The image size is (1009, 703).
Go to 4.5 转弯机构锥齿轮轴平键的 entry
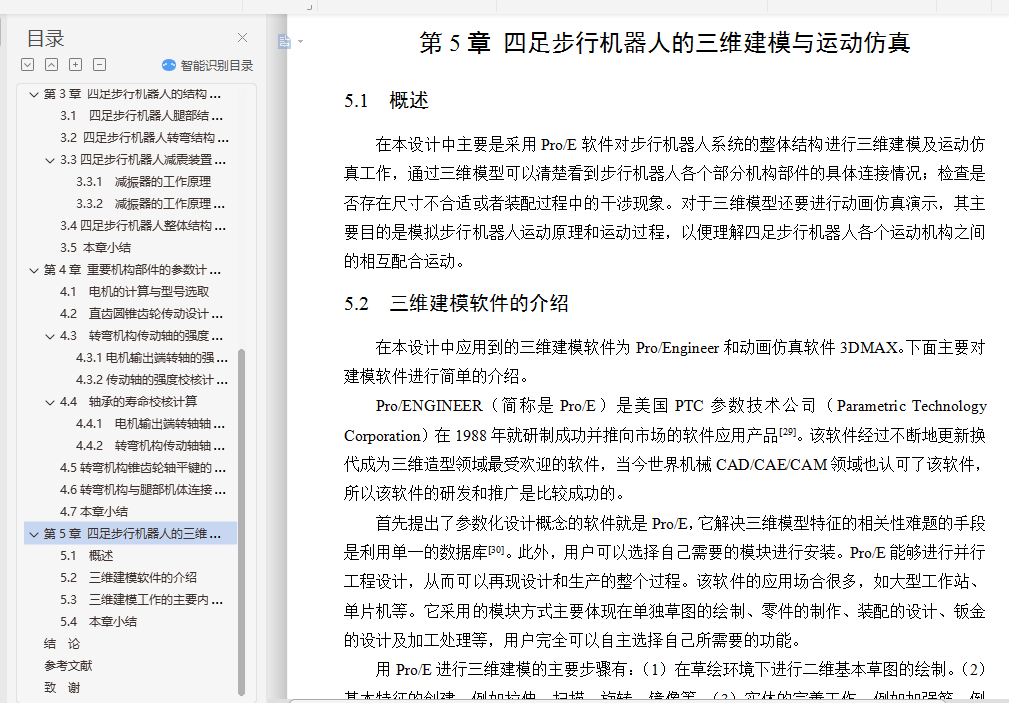[x=143, y=467]
